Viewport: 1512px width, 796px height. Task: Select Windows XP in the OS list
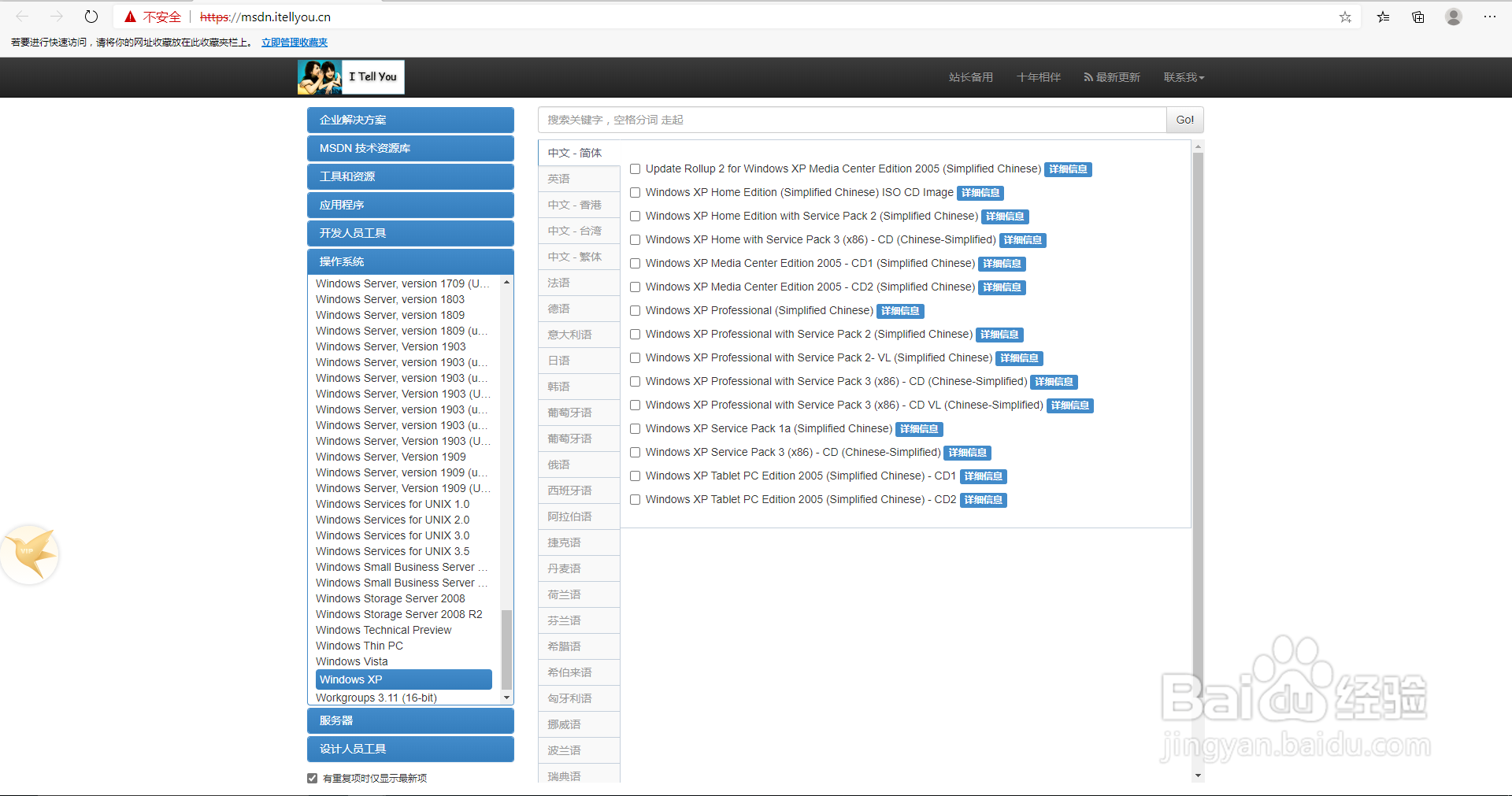pos(404,679)
